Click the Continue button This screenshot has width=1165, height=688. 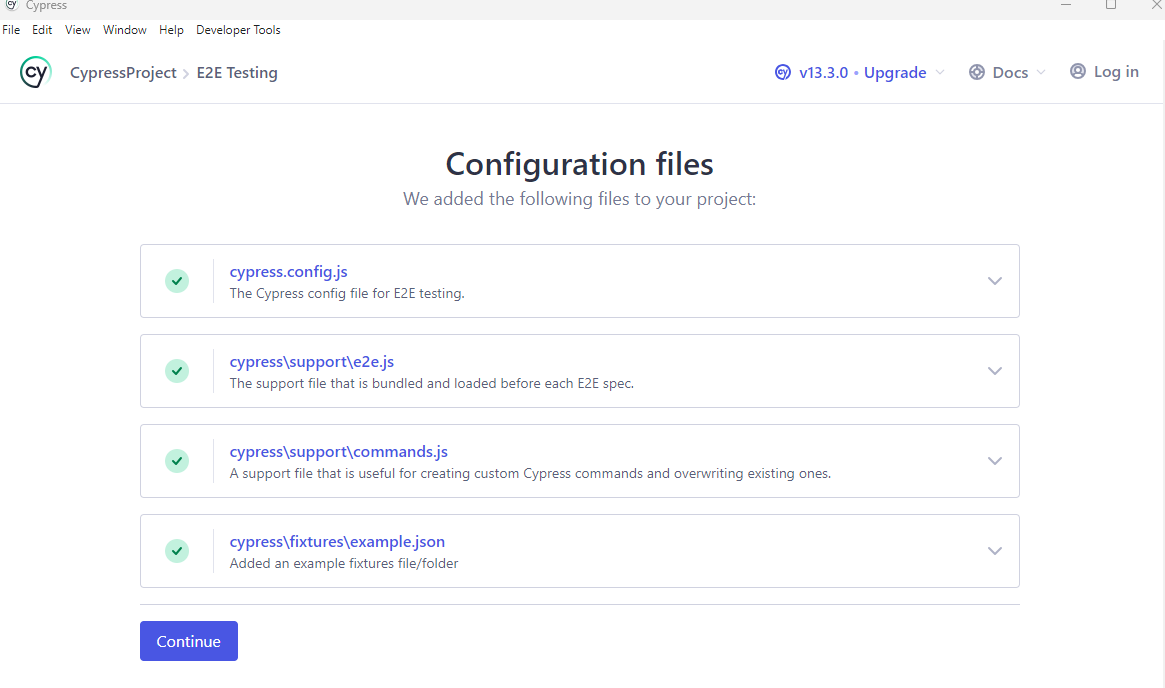tap(189, 641)
